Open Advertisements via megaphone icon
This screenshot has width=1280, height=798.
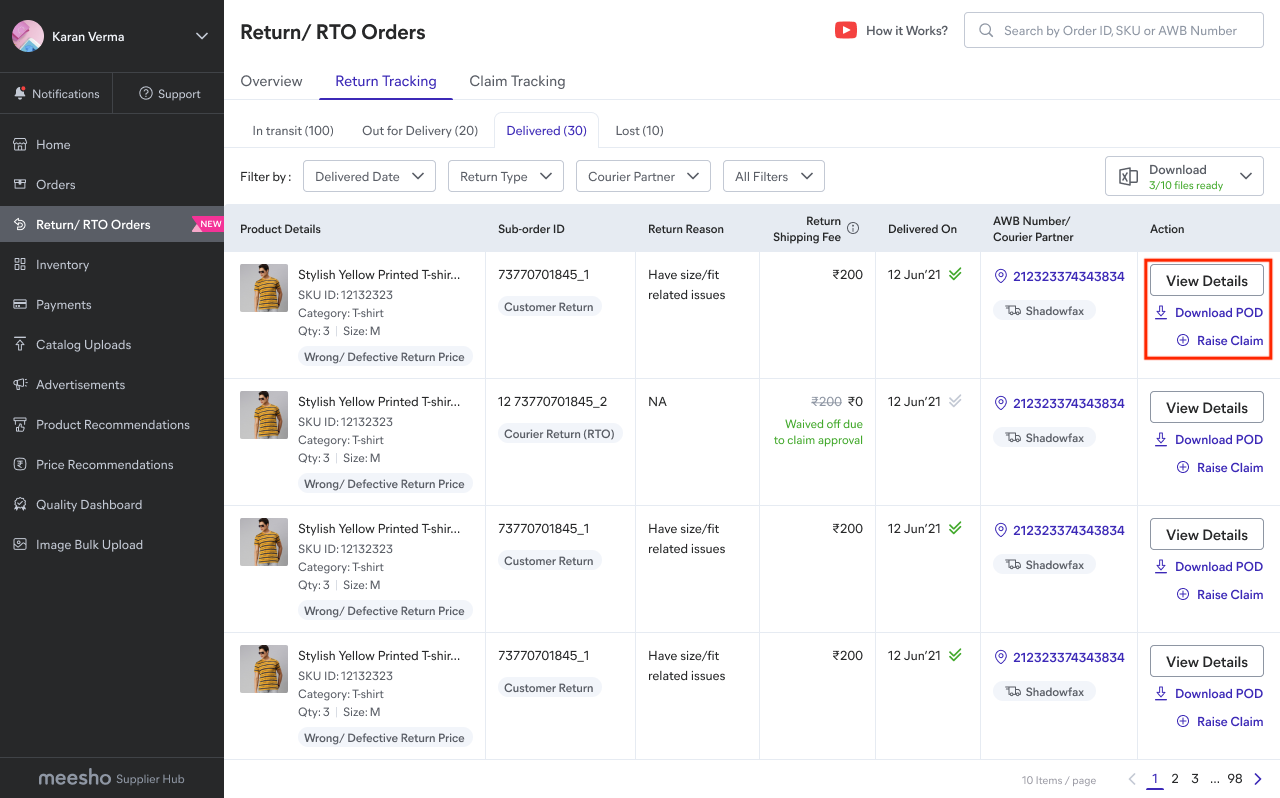pyautogui.click(x=20, y=385)
